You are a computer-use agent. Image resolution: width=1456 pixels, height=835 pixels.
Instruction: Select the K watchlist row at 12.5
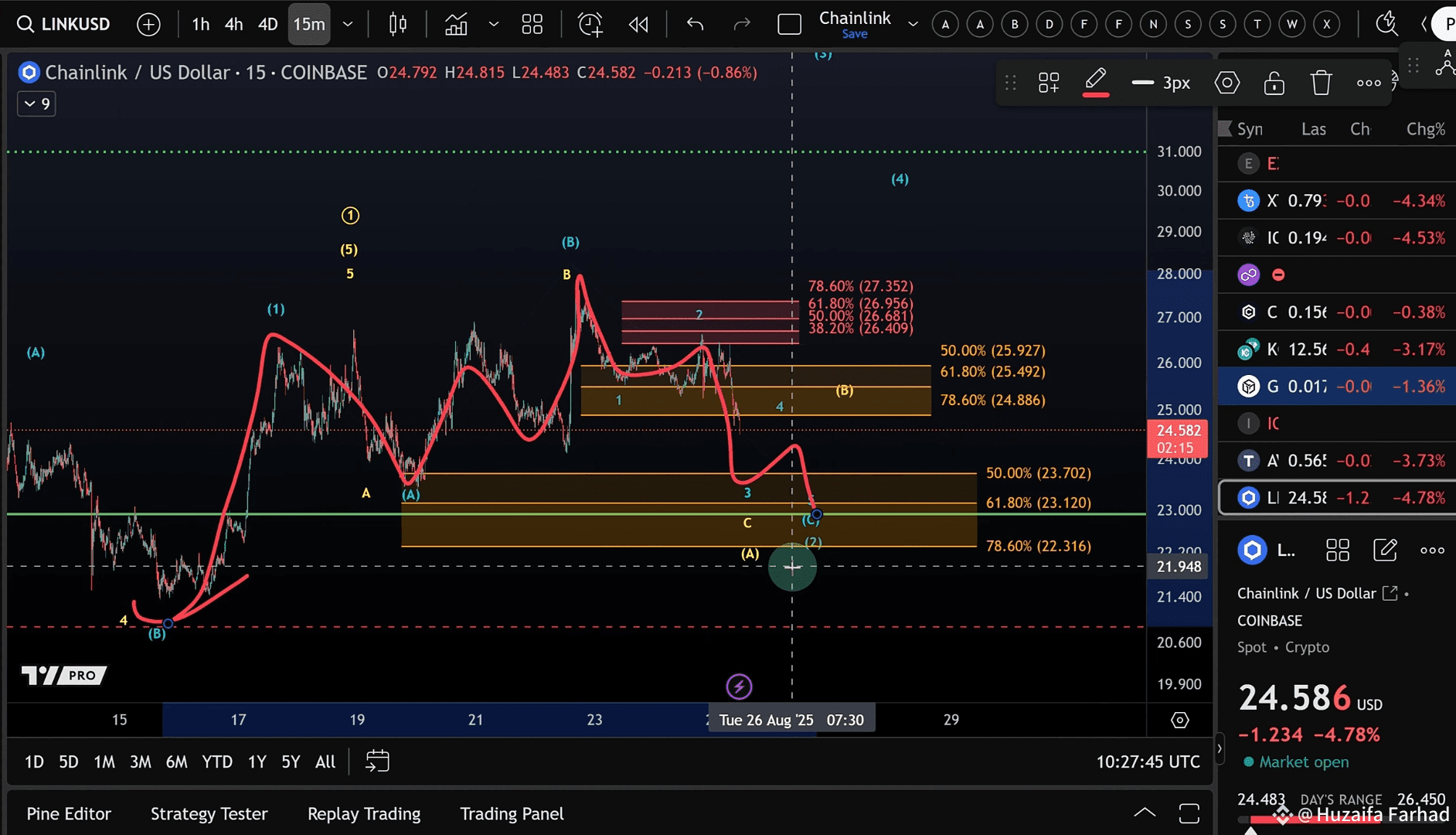click(1337, 349)
